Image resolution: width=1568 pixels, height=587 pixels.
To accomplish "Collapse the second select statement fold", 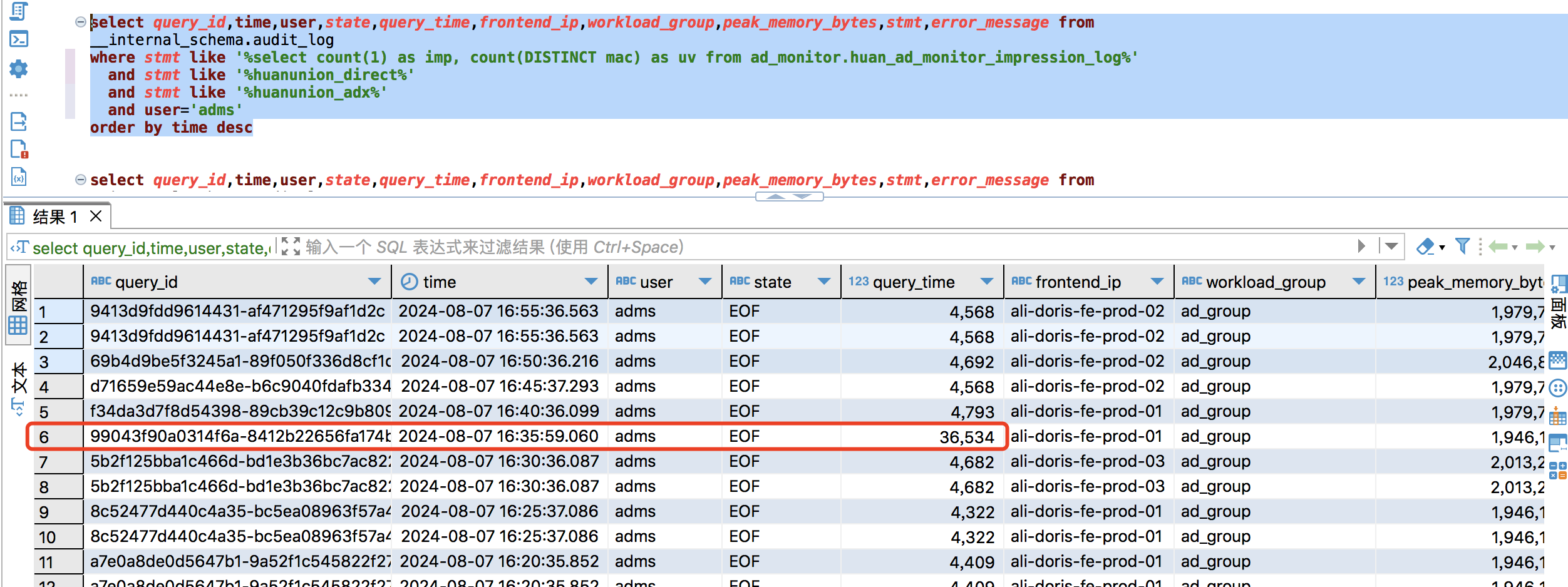I will (x=80, y=180).
